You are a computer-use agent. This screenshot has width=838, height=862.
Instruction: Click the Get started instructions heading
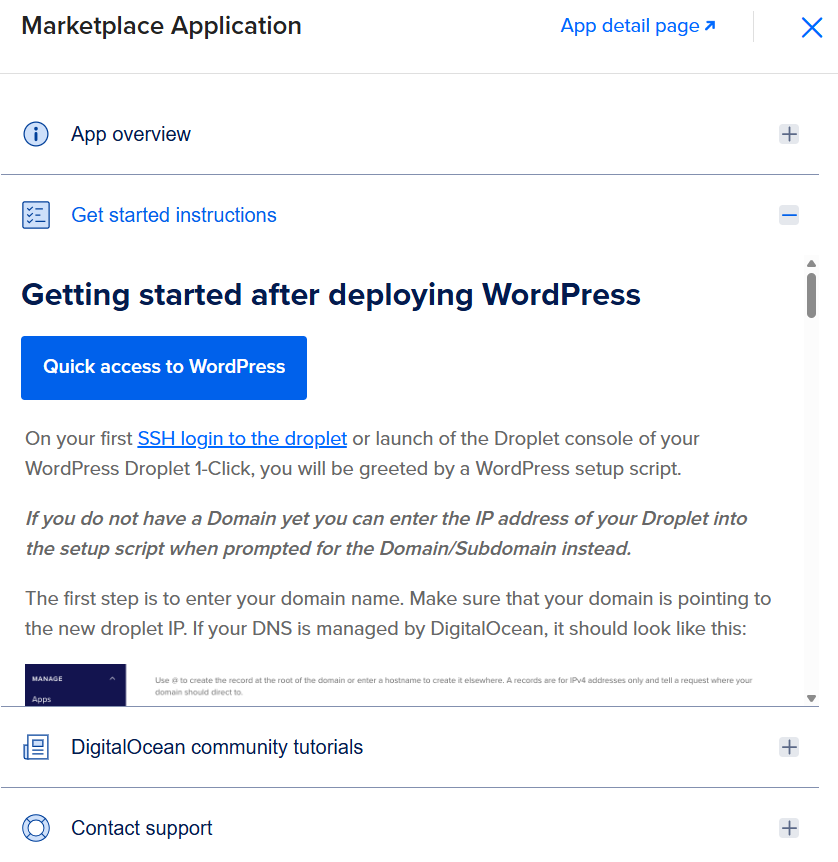174,215
